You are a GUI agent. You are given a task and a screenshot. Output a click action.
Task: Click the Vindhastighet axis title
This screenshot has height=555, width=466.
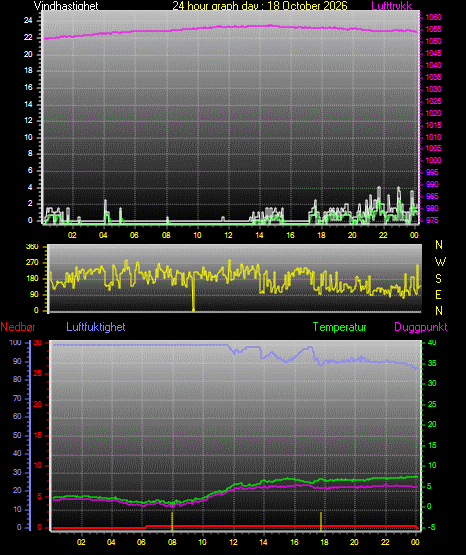click(66, 5)
